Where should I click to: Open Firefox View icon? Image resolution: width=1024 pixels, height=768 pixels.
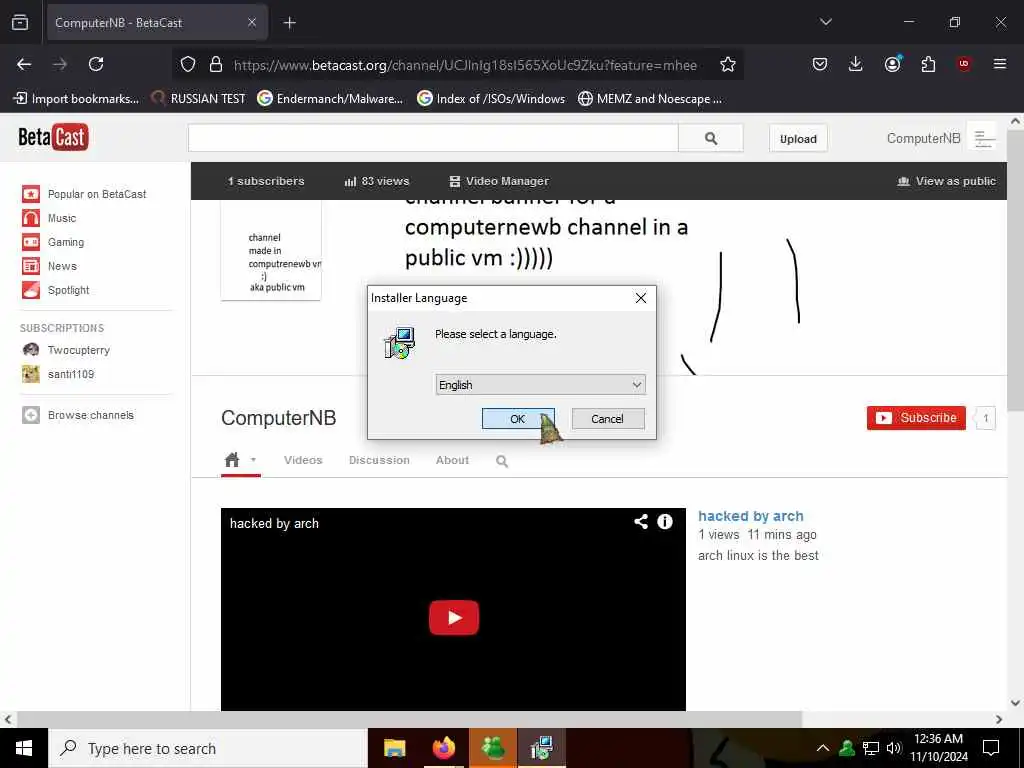pos(20,22)
